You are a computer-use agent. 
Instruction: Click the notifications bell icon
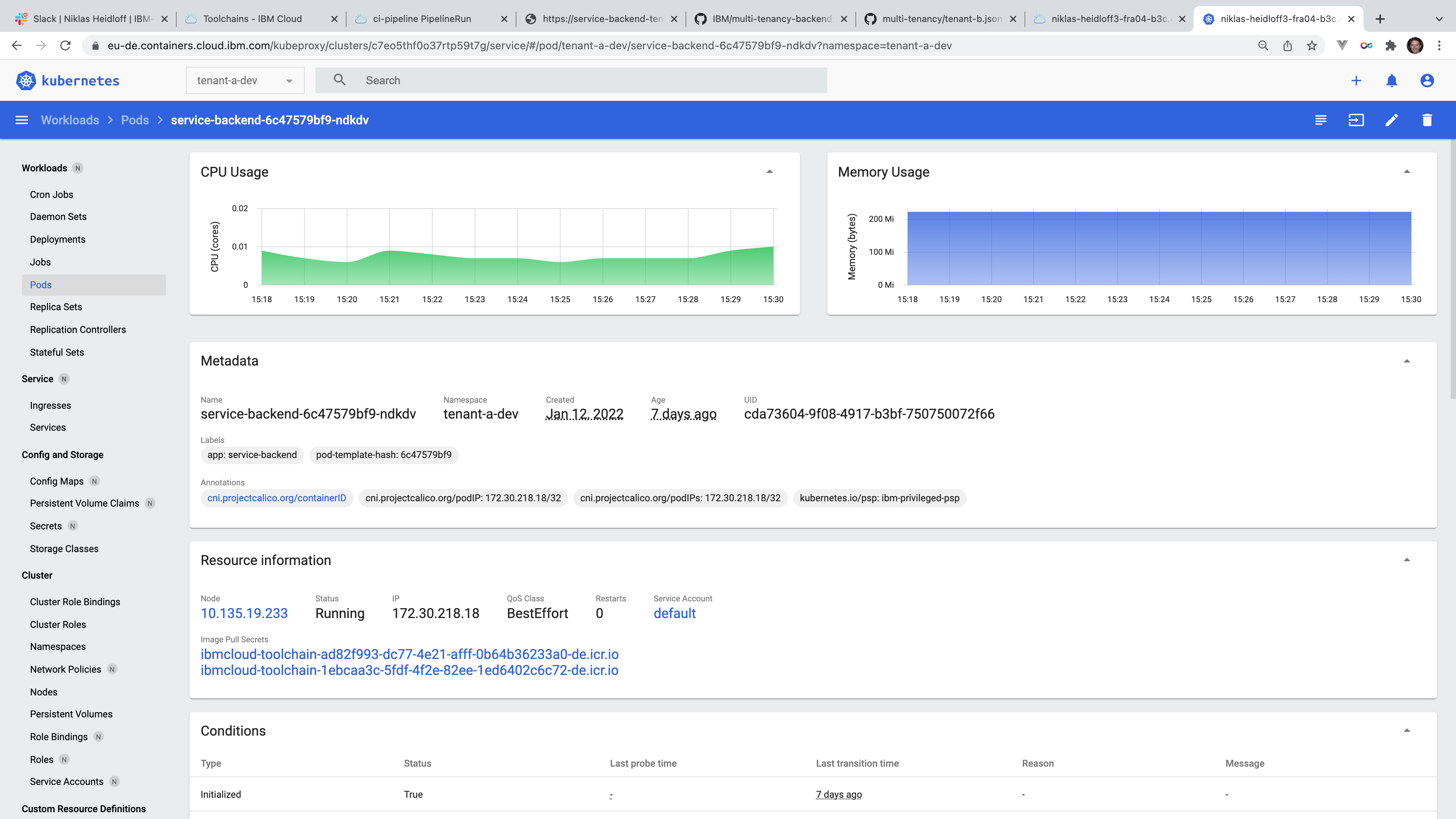click(1392, 80)
